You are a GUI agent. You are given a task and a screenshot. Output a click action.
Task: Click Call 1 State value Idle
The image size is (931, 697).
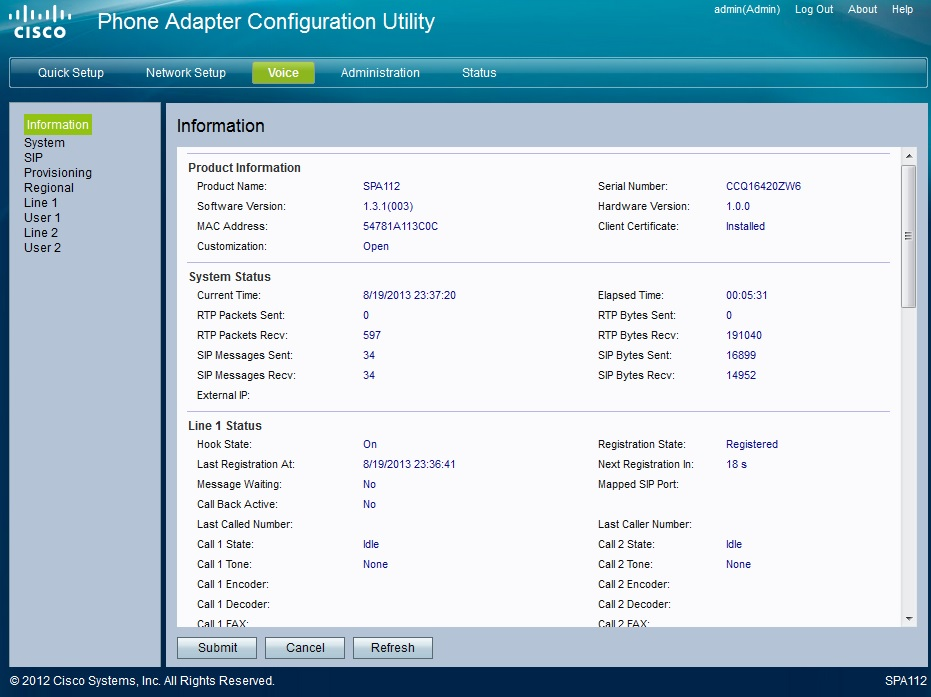coord(370,544)
